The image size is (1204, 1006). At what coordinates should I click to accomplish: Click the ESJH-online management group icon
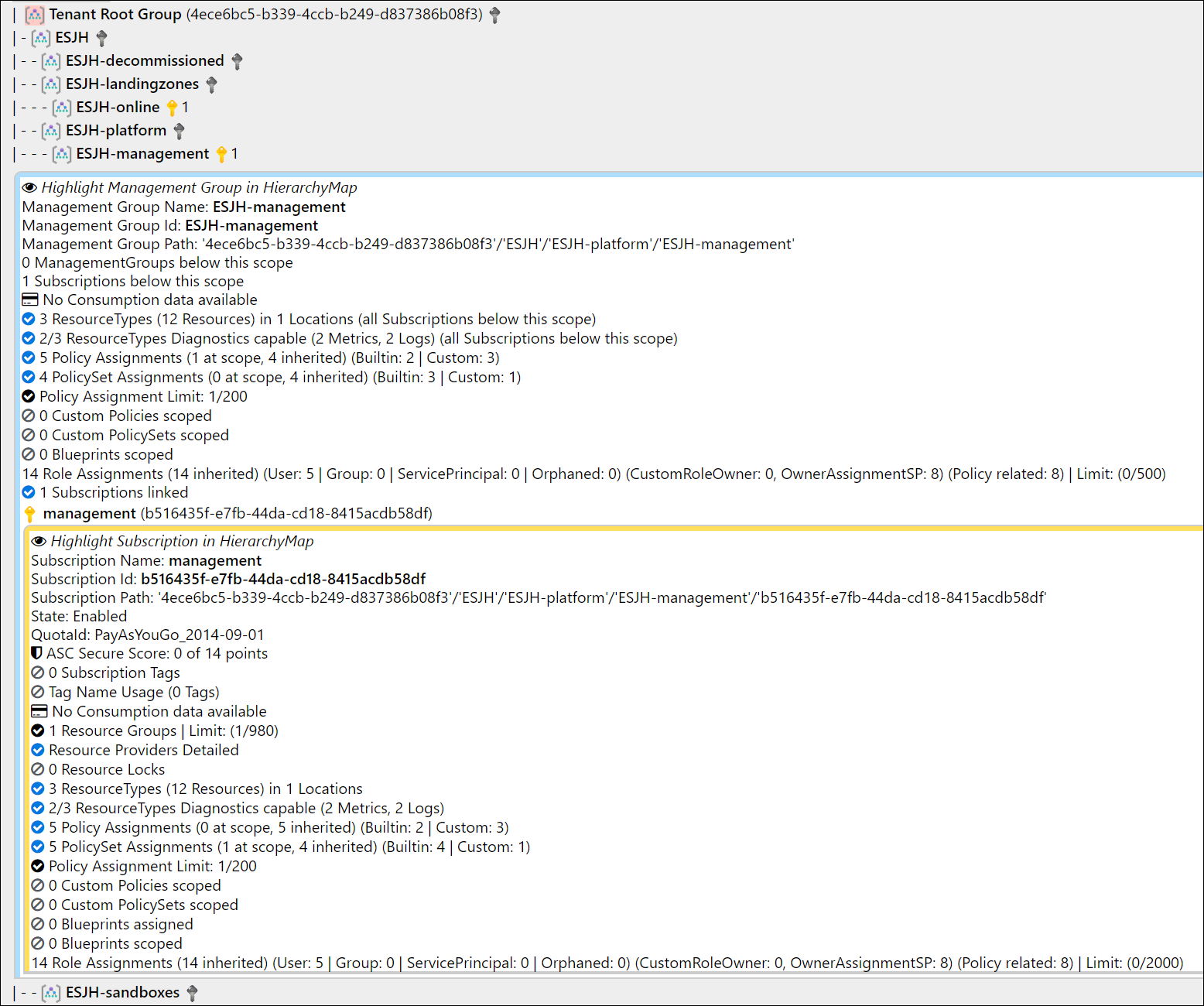pyautogui.click(x=62, y=108)
